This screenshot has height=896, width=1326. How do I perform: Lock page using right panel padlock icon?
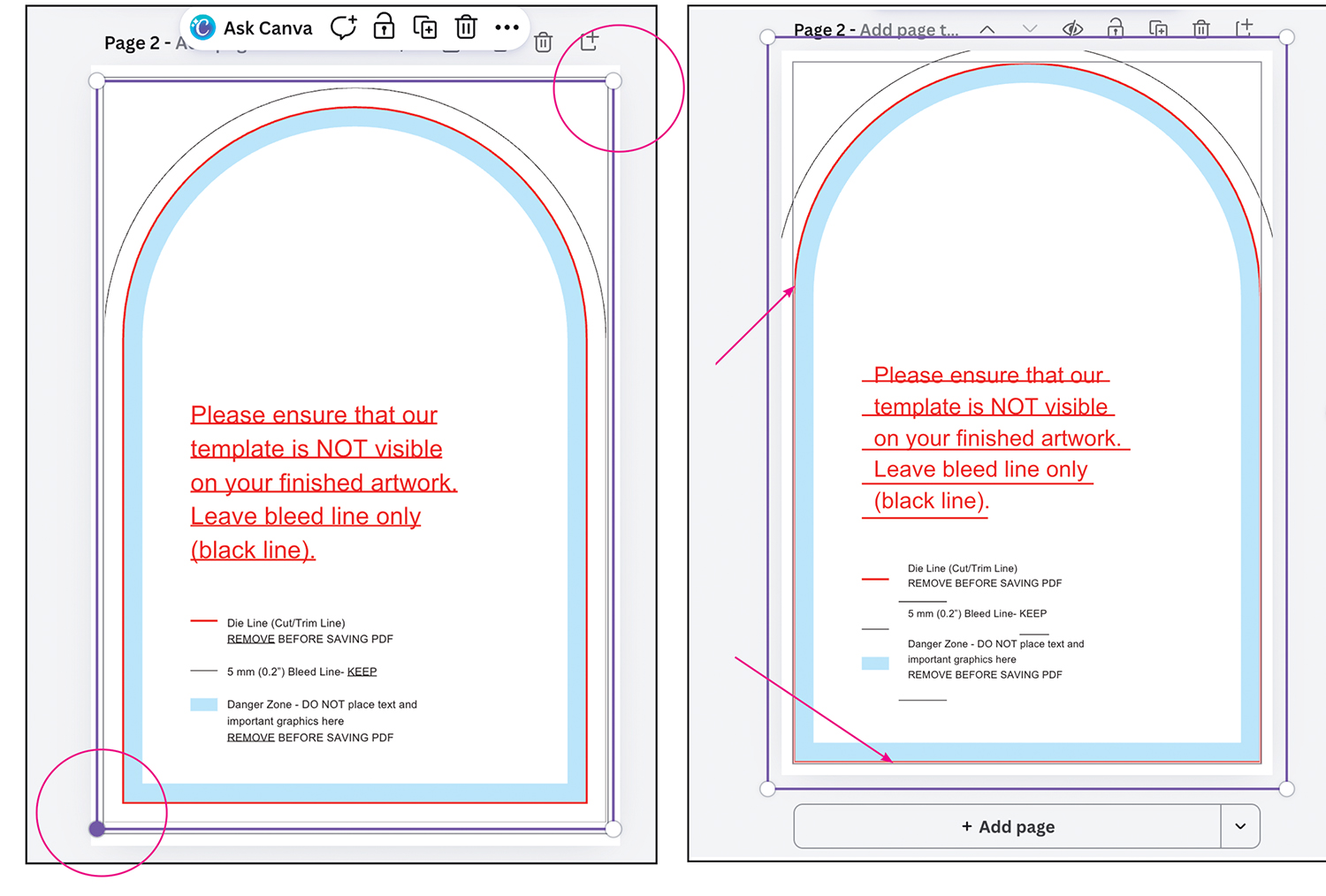pyautogui.click(x=1116, y=28)
